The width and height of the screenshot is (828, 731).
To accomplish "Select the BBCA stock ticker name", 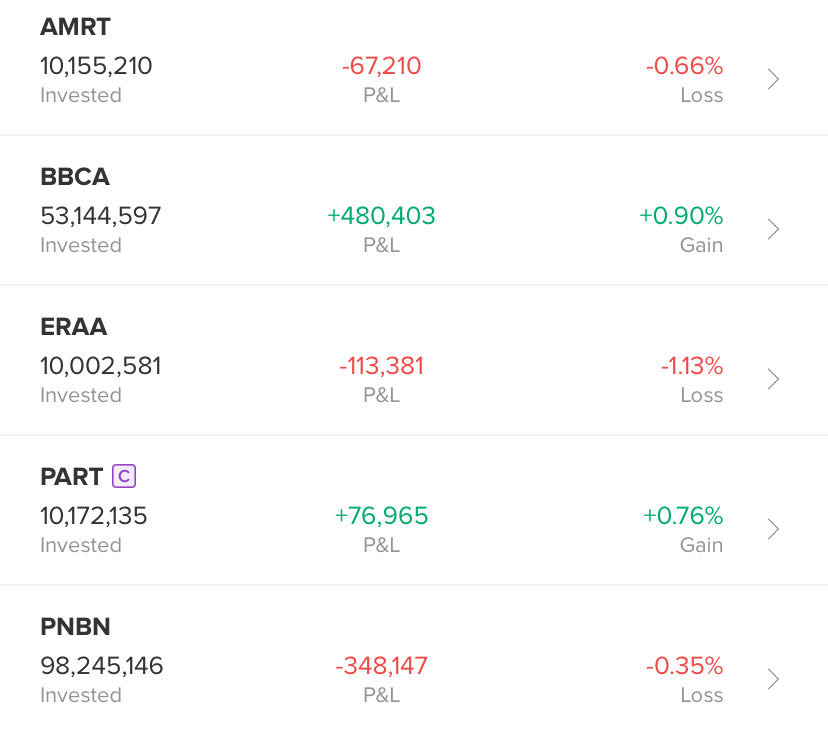I will click(x=75, y=177).
